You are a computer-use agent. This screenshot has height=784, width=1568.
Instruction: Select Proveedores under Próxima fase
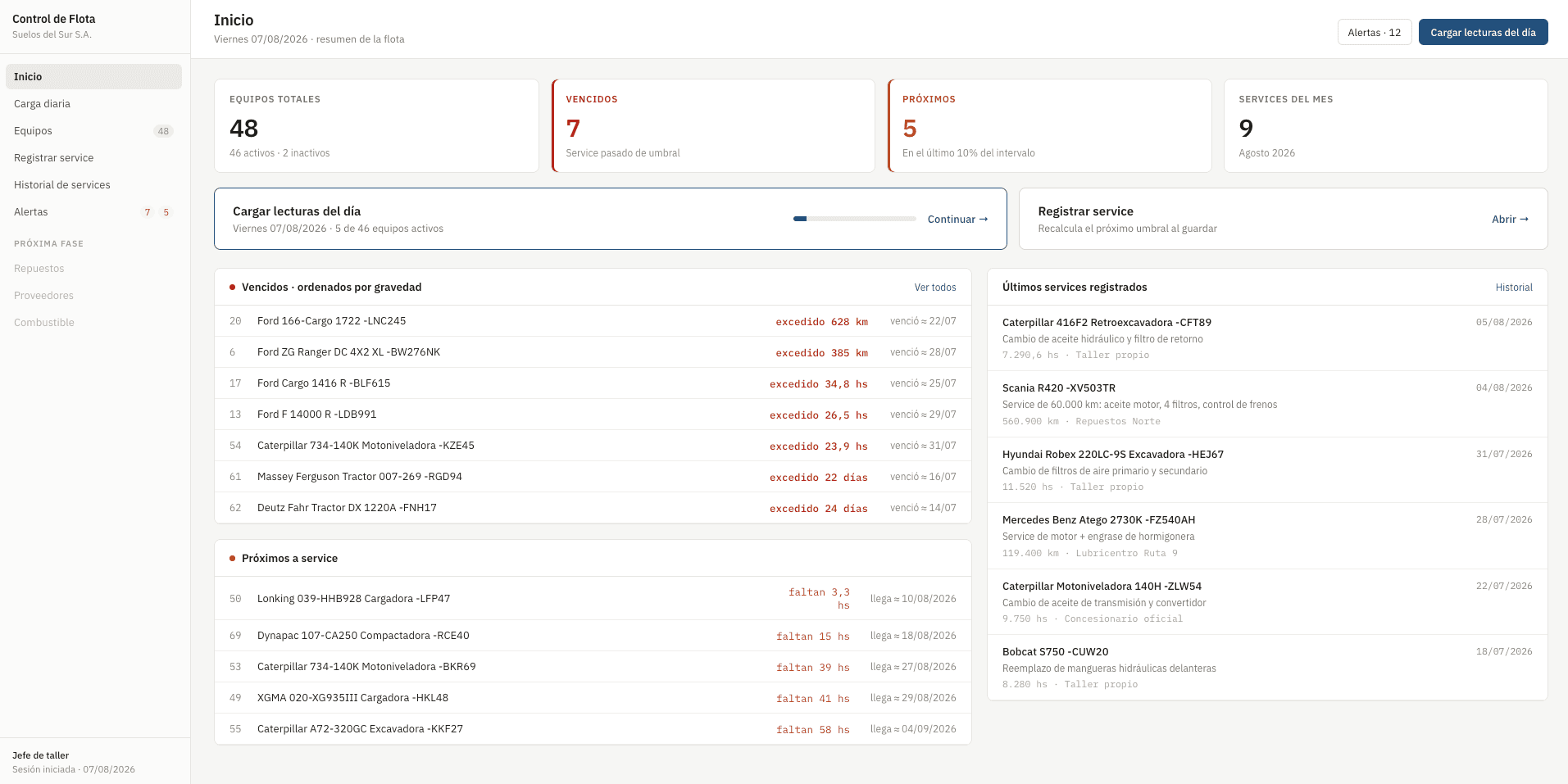click(x=43, y=295)
